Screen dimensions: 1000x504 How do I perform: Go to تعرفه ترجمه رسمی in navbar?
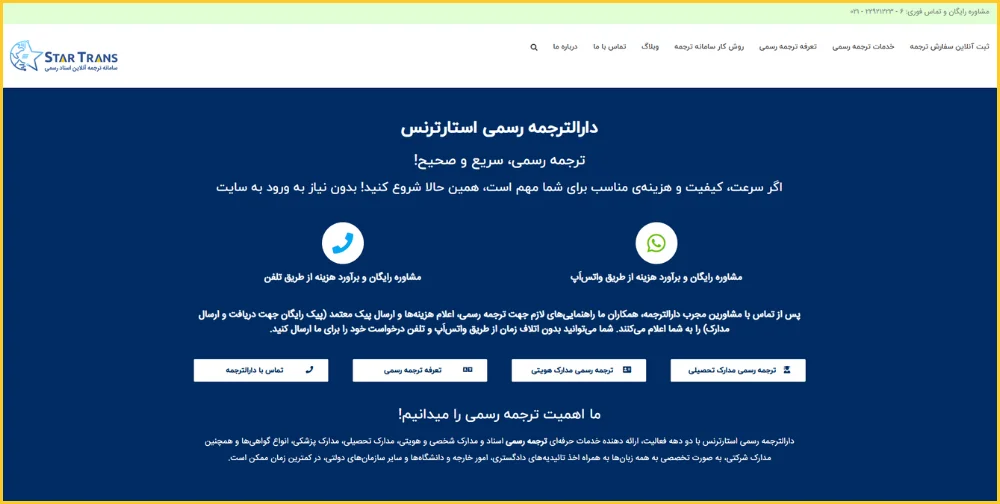[788, 47]
